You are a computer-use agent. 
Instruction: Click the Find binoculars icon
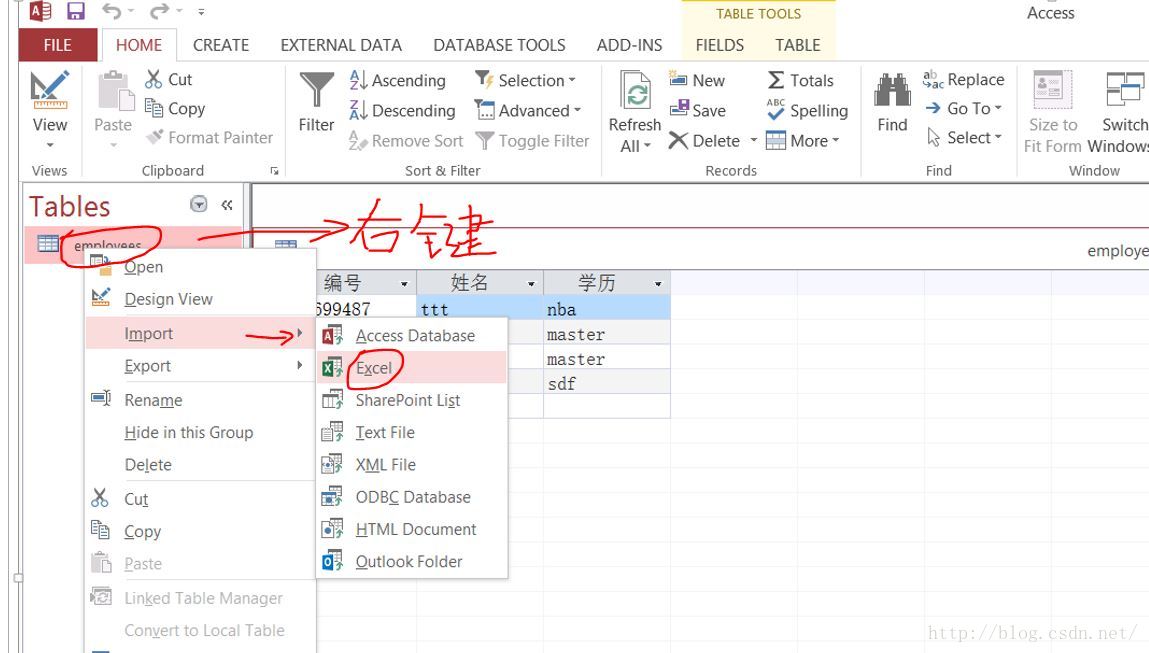click(893, 91)
